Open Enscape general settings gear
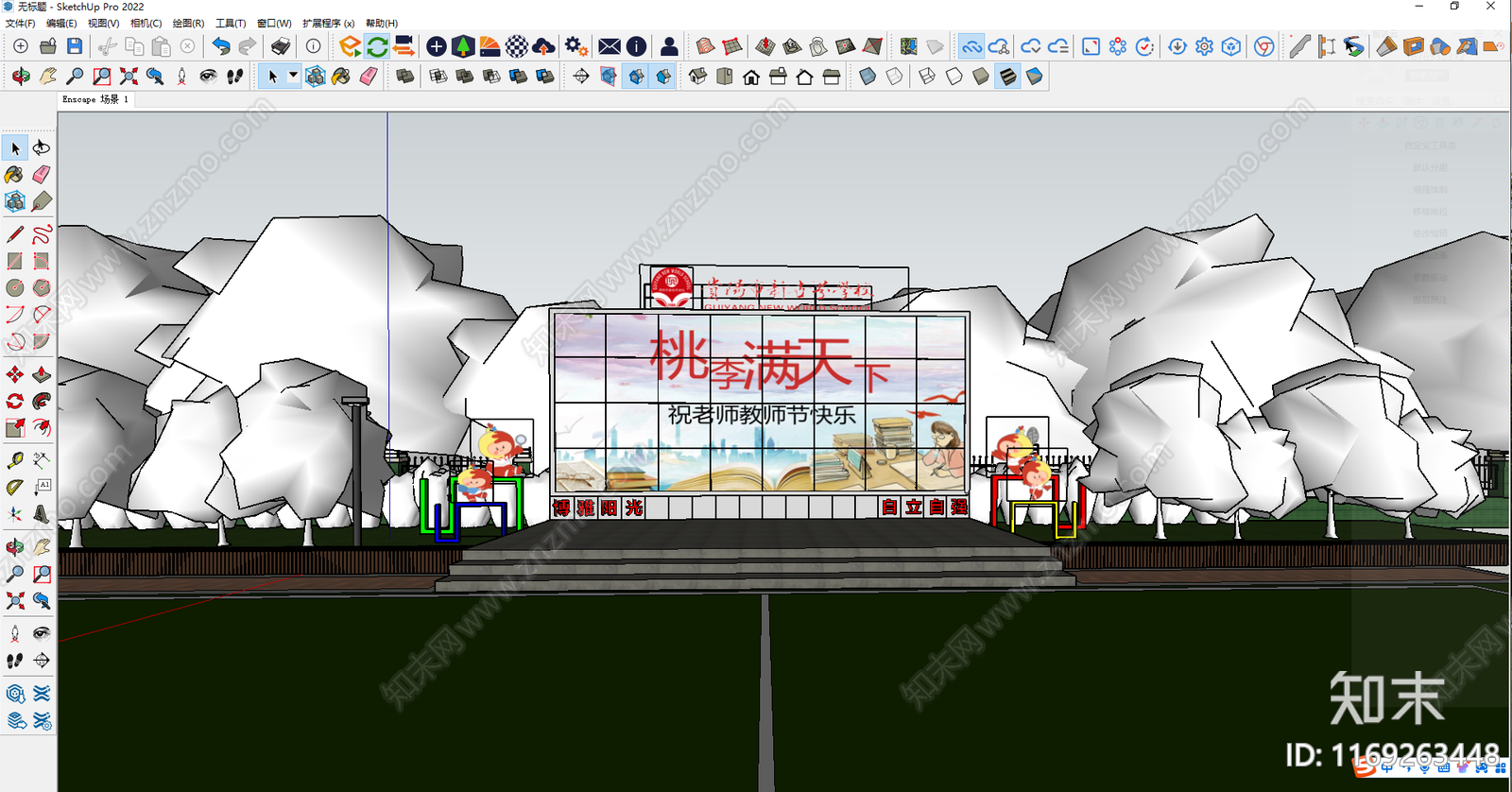 [576, 46]
